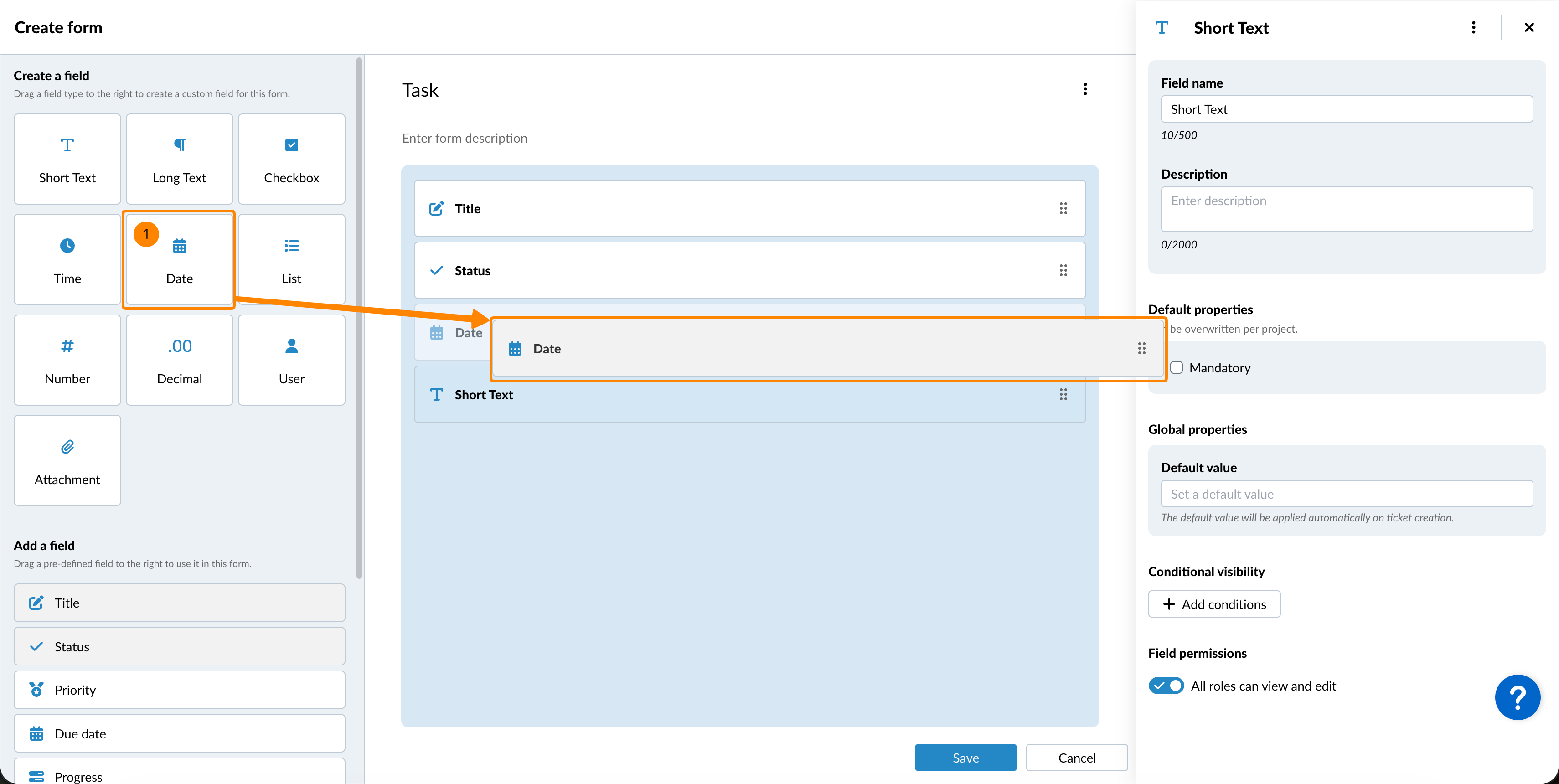
Task: Cancel form creation
Action: (x=1077, y=758)
